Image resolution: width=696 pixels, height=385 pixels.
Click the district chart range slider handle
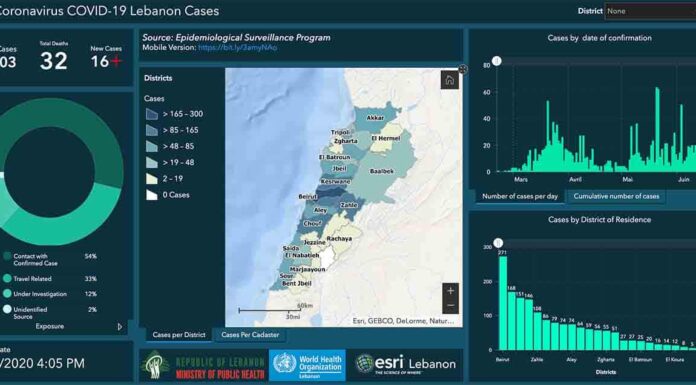click(x=498, y=243)
